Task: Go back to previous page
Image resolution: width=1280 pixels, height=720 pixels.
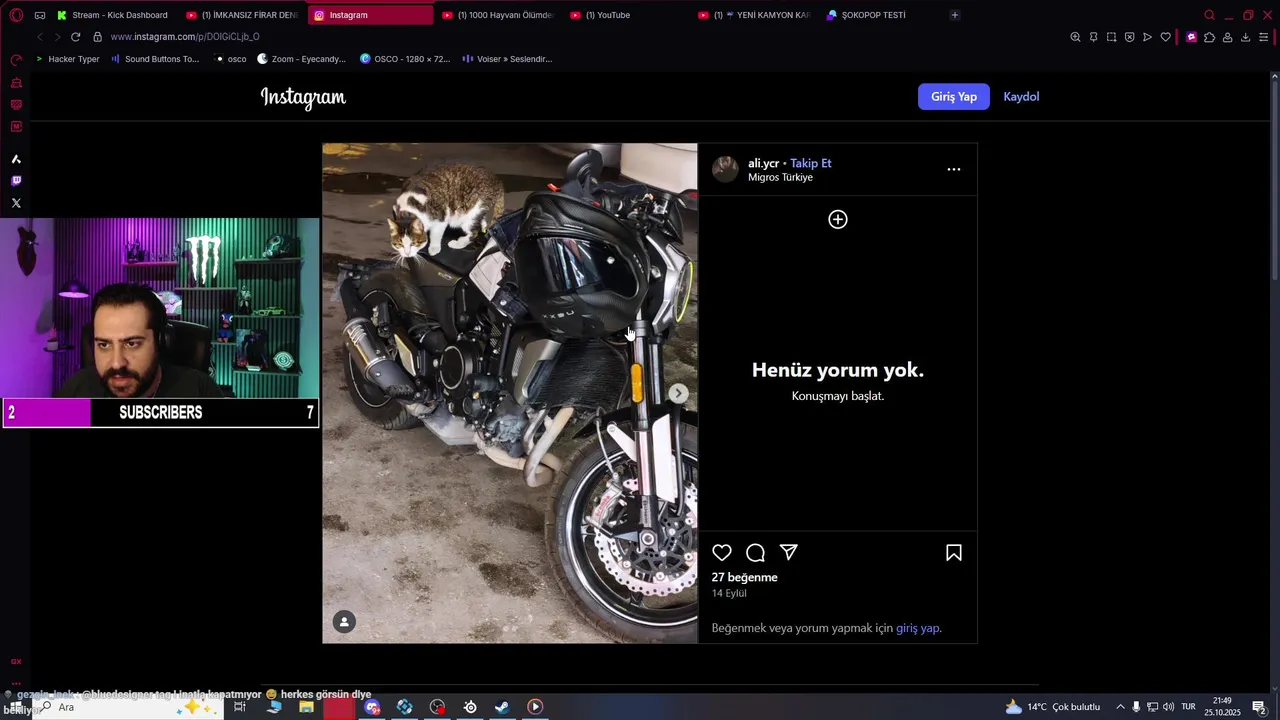Action: (39, 37)
